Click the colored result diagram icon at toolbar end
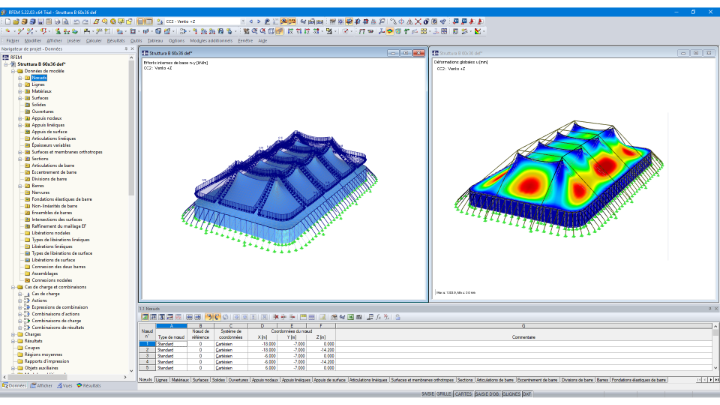 coord(478,31)
